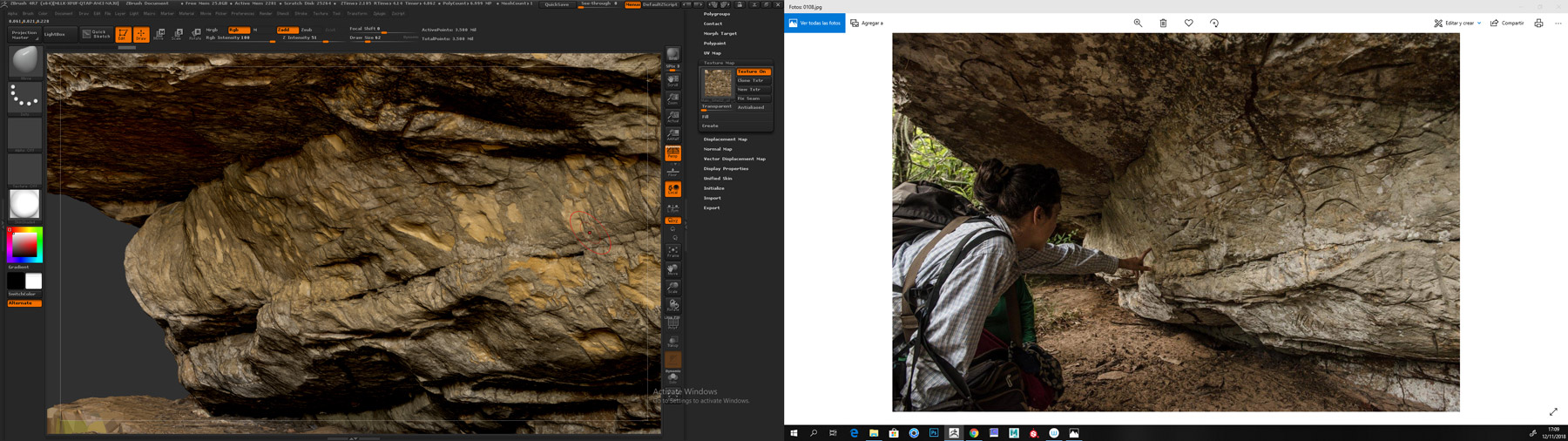Click the Rotate tool icon
1568x441 pixels.
tap(195, 34)
